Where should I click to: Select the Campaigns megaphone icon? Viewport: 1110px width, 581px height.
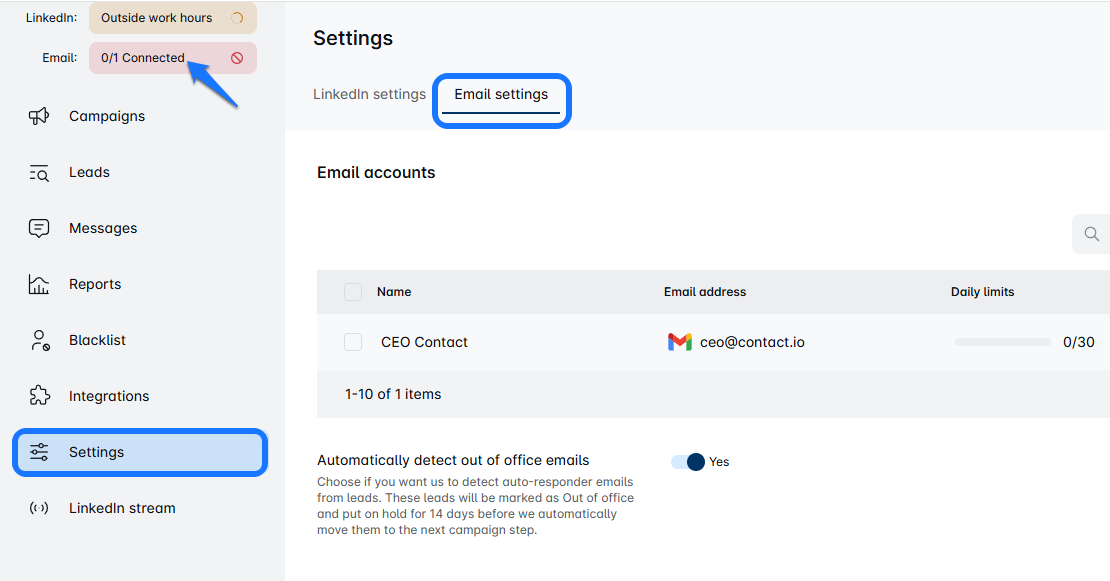point(38,116)
